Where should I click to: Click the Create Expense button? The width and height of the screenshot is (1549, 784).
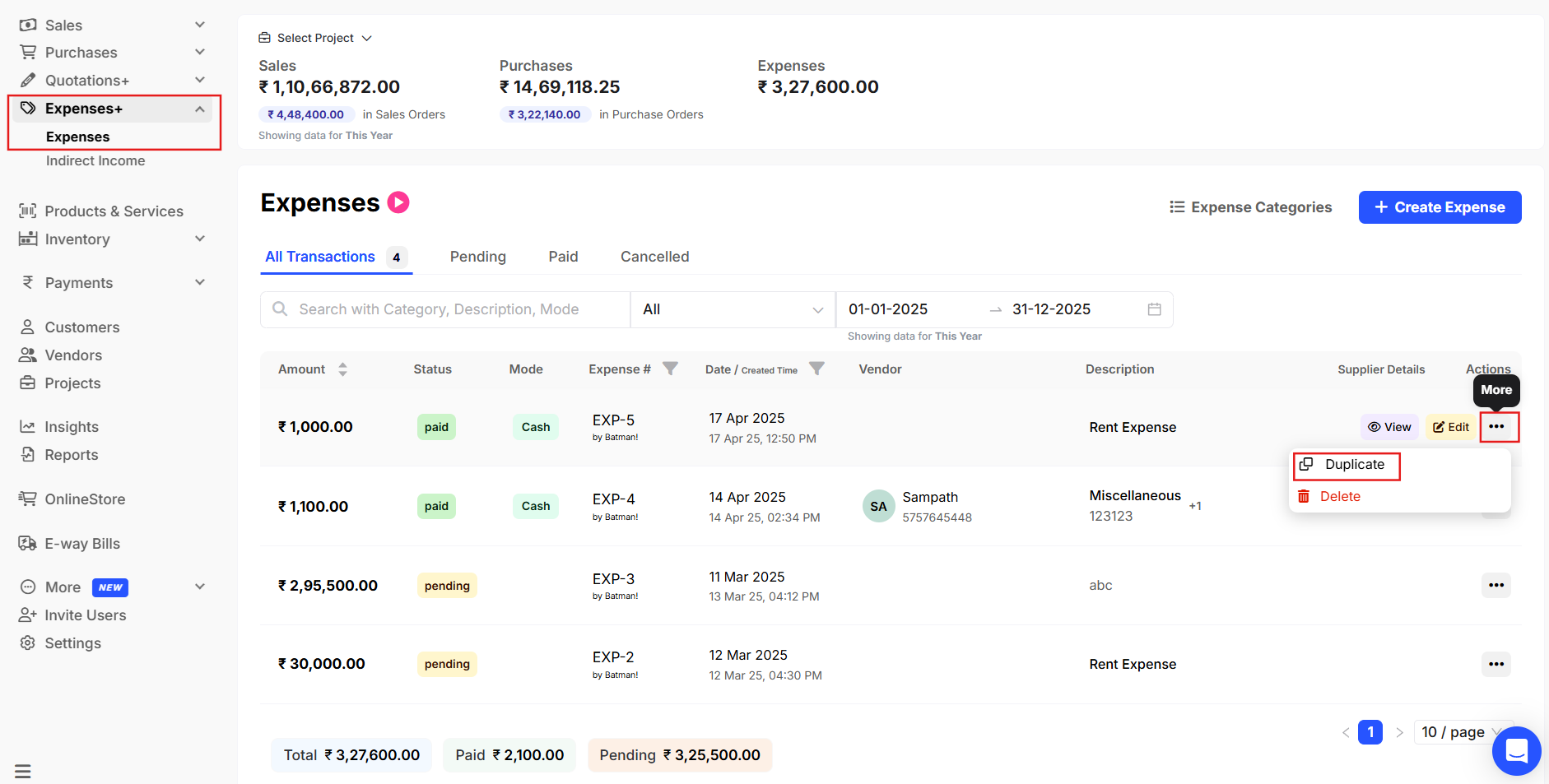[x=1440, y=207]
